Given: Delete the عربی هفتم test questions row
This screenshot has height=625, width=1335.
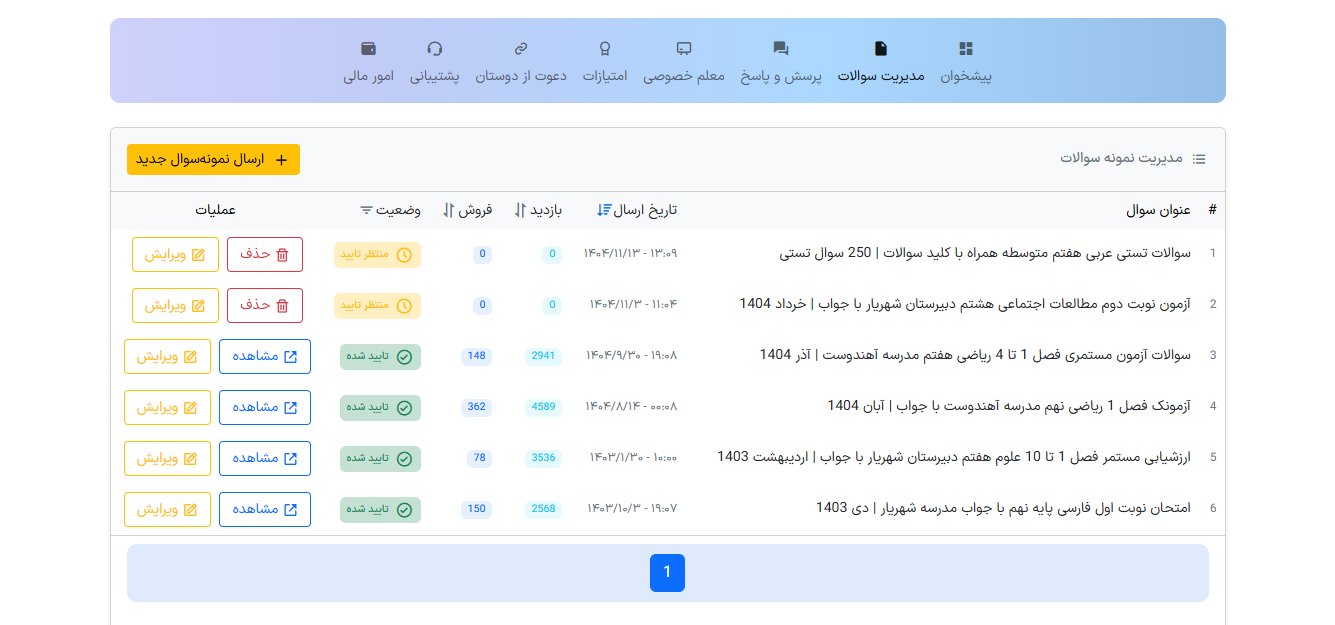Looking at the screenshot, I should [265, 254].
